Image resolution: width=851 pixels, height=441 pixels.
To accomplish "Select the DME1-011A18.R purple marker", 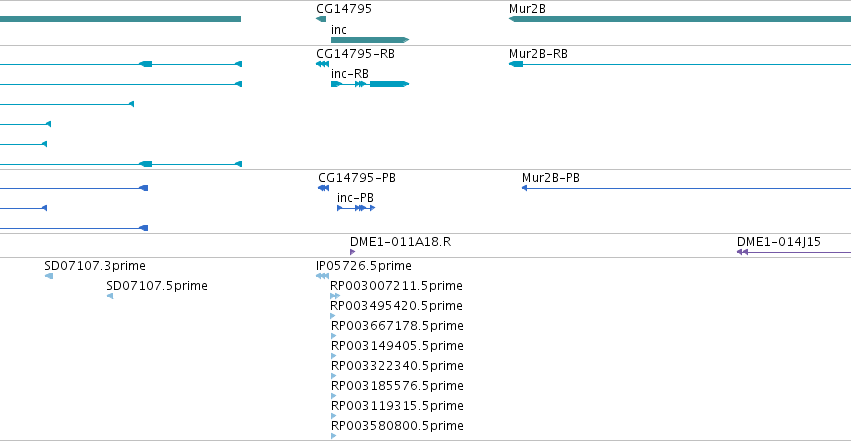I will (x=352, y=252).
